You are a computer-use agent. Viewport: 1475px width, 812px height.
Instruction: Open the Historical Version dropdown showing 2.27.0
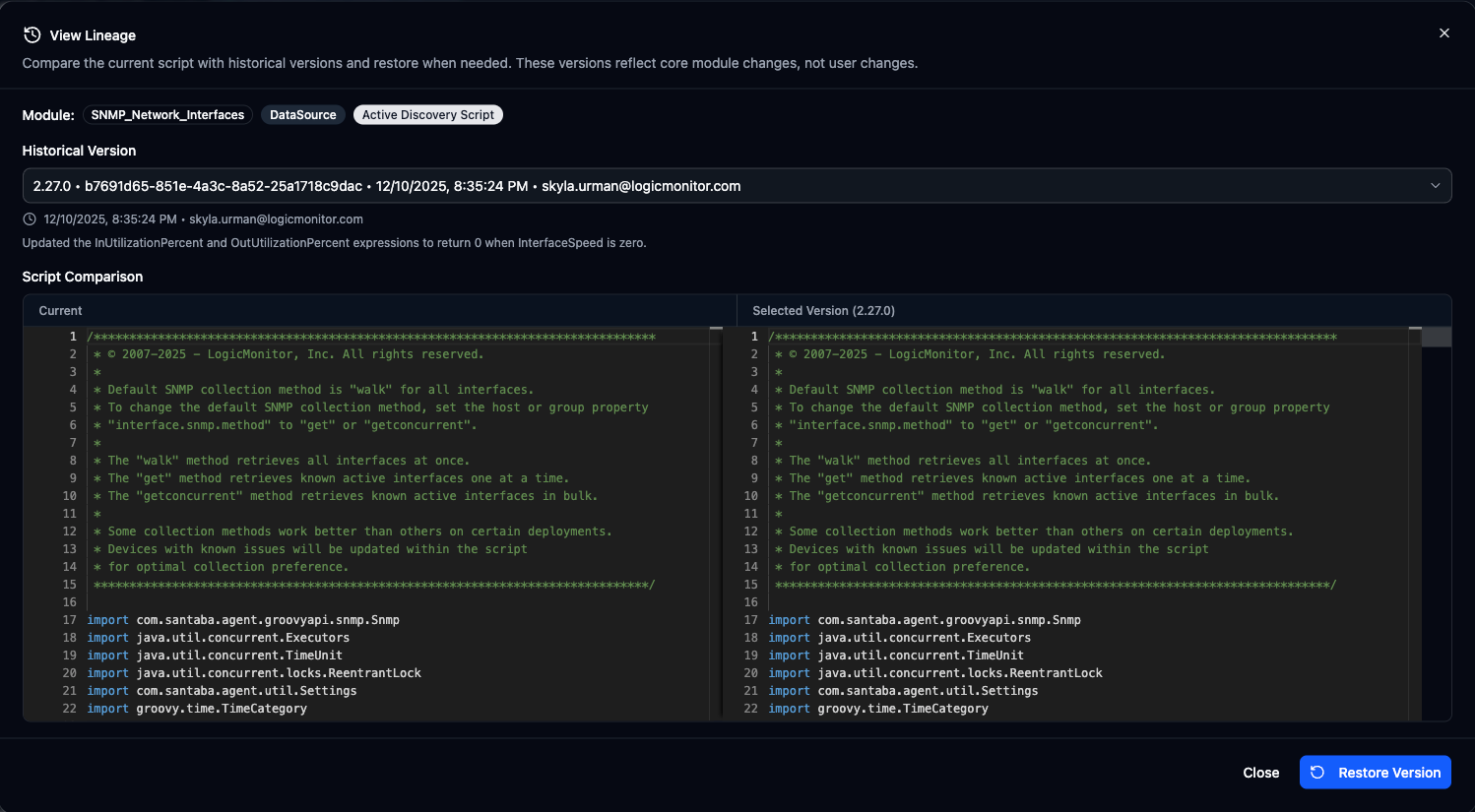[737, 185]
